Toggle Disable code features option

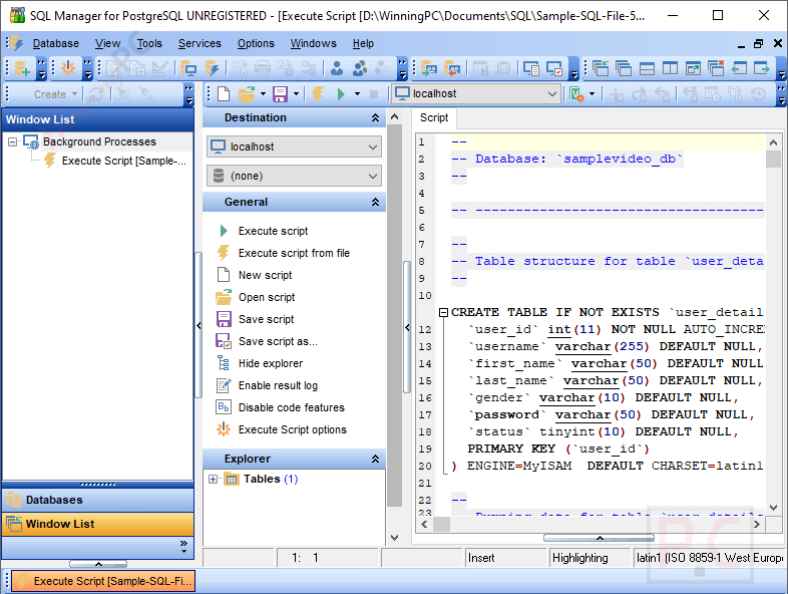pyautogui.click(x=291, y=408)
